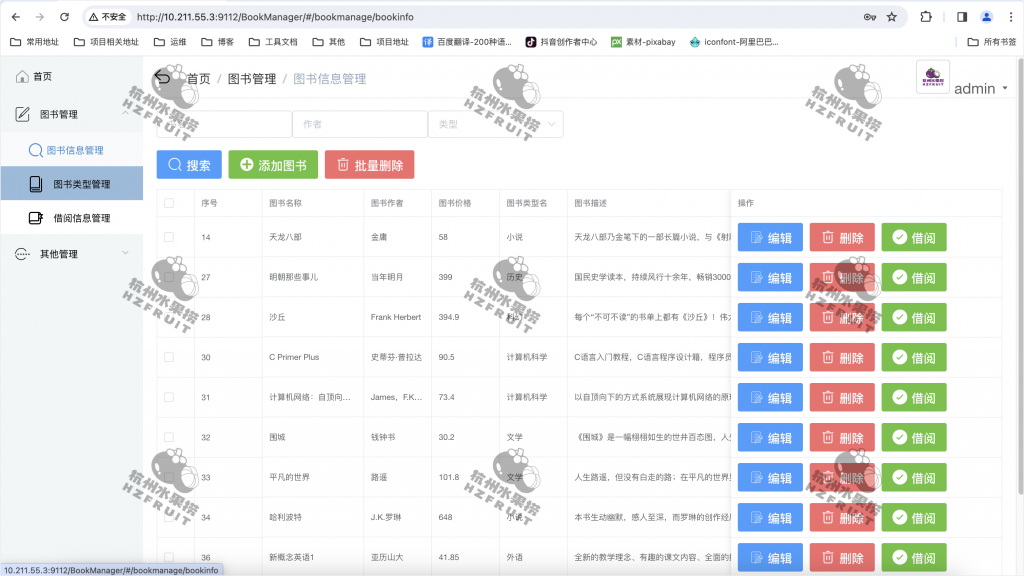The image size is (1024, 576).
Task: Click inside the 作者 input field
Action: tap(360, 123)
